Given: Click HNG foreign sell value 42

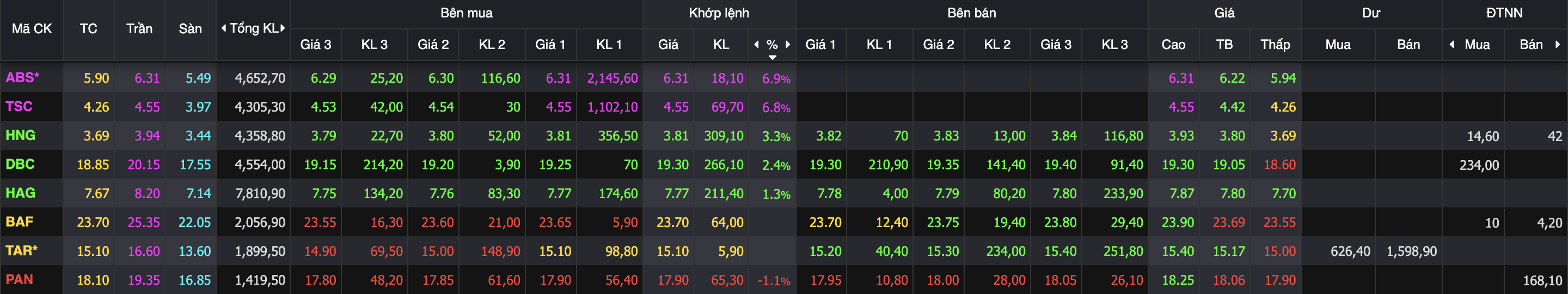Looking at the screenshot, I should 1554,136.
